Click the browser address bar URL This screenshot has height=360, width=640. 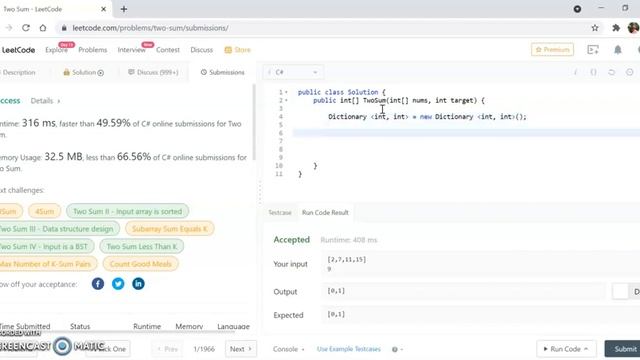point(150,28)
